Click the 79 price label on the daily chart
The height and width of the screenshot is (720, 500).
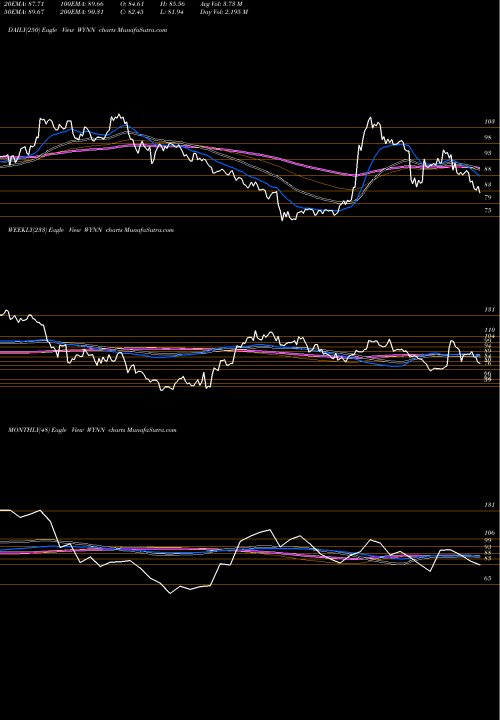[x=489, y=197]
